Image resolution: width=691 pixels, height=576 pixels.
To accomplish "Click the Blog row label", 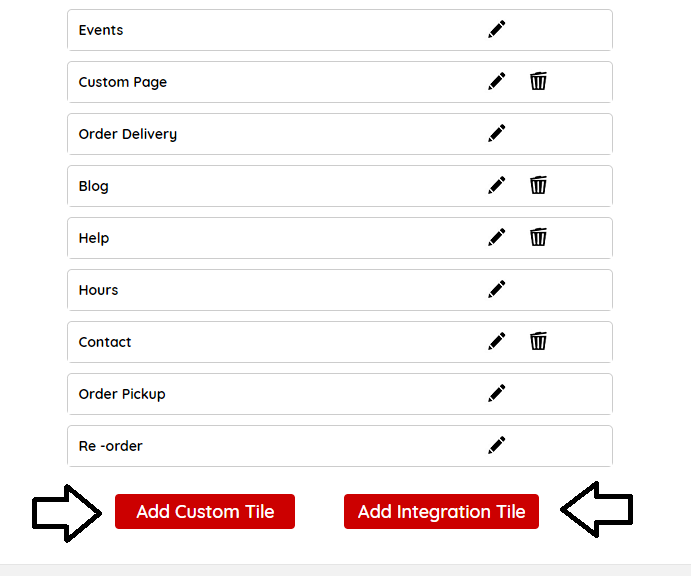I will tap(94, 186).
